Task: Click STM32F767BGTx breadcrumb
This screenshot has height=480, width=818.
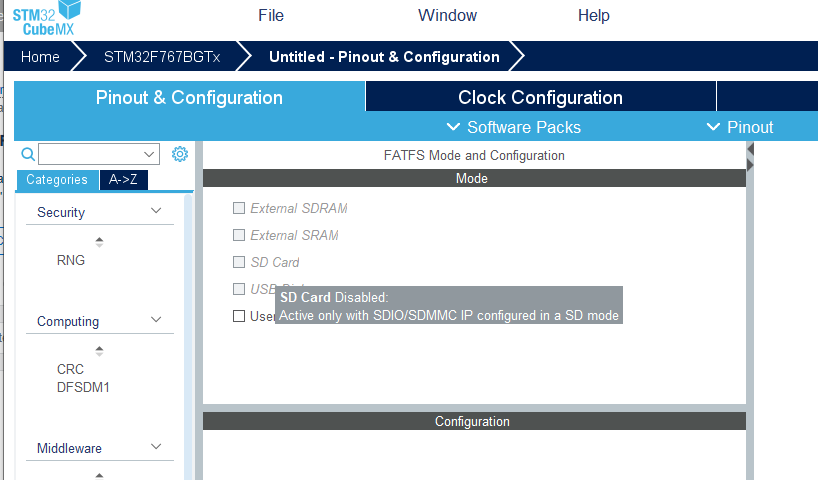Action: click(162, 56)
